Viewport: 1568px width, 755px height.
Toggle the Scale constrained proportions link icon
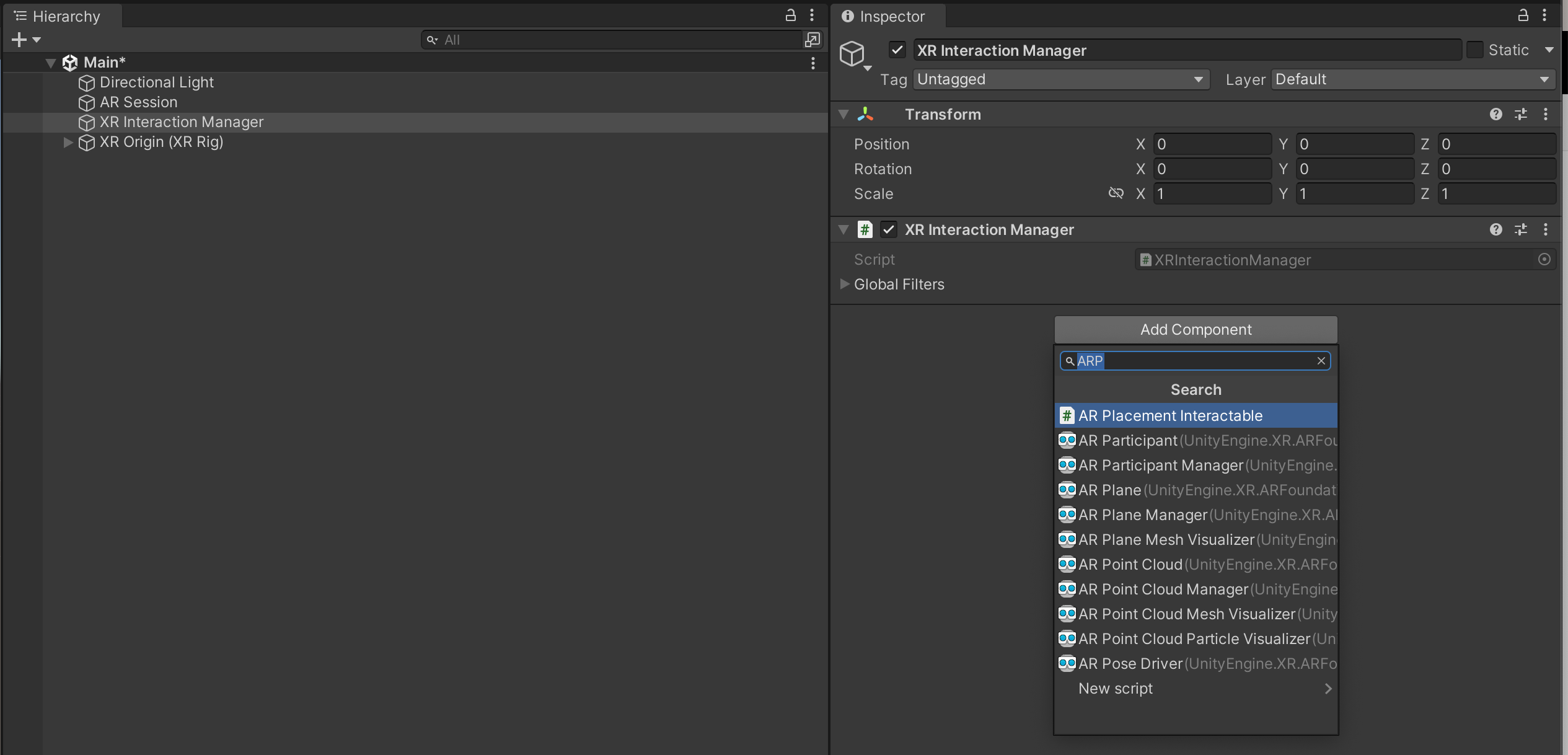click(x=1116, y=193)
